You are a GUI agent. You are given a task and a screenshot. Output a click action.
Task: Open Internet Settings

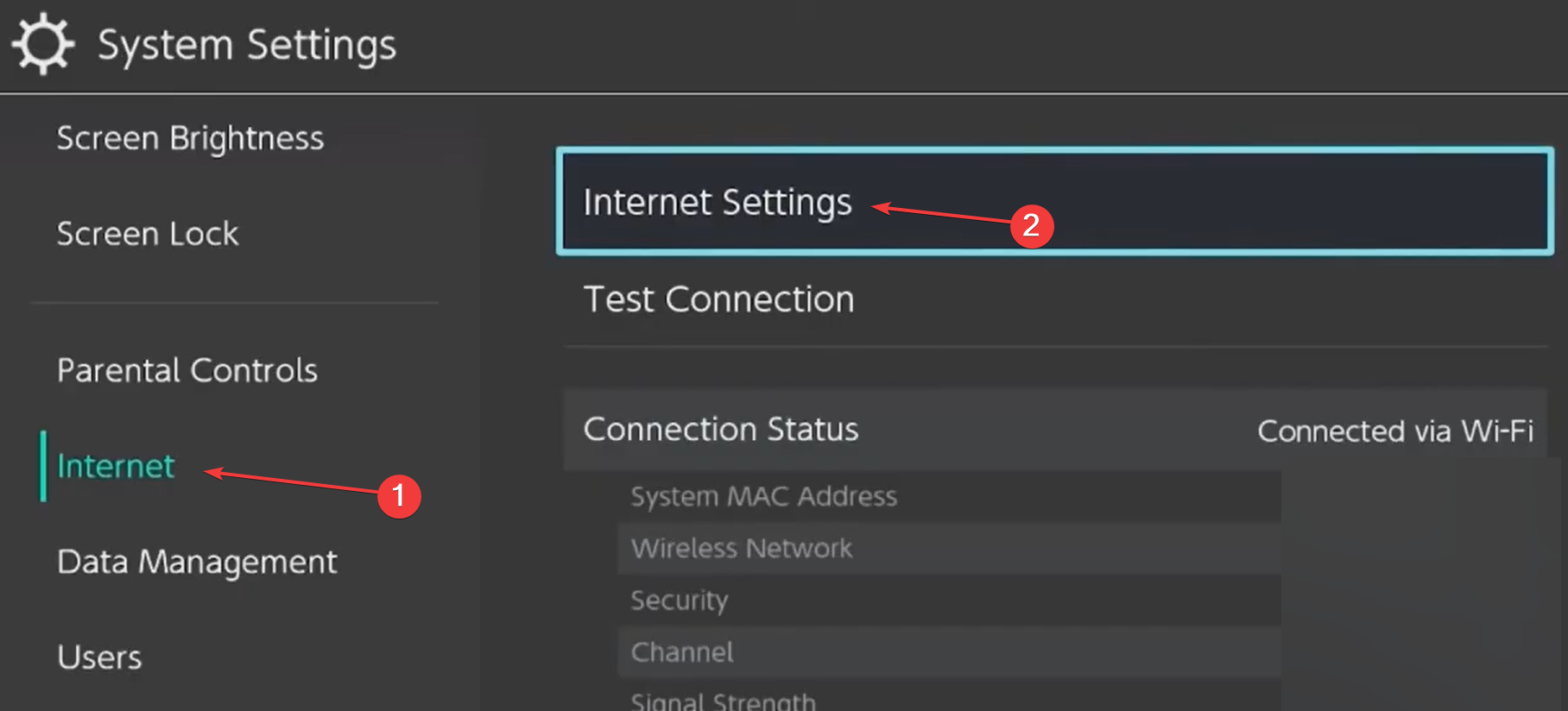(1054, 201)
